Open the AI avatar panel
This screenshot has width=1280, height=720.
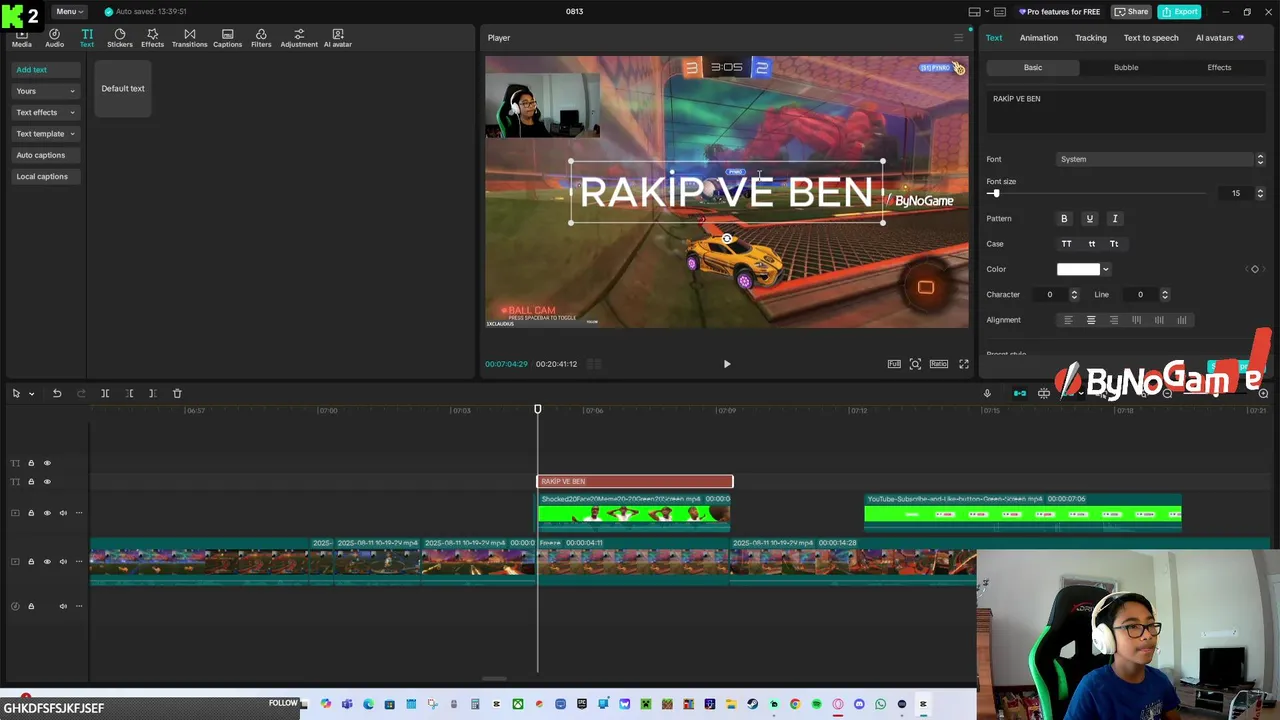point(337,38)
